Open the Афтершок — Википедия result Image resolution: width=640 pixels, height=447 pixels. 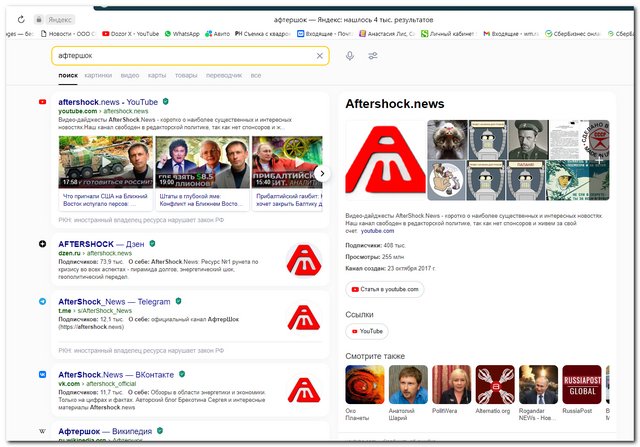click(x=105, y=431)
